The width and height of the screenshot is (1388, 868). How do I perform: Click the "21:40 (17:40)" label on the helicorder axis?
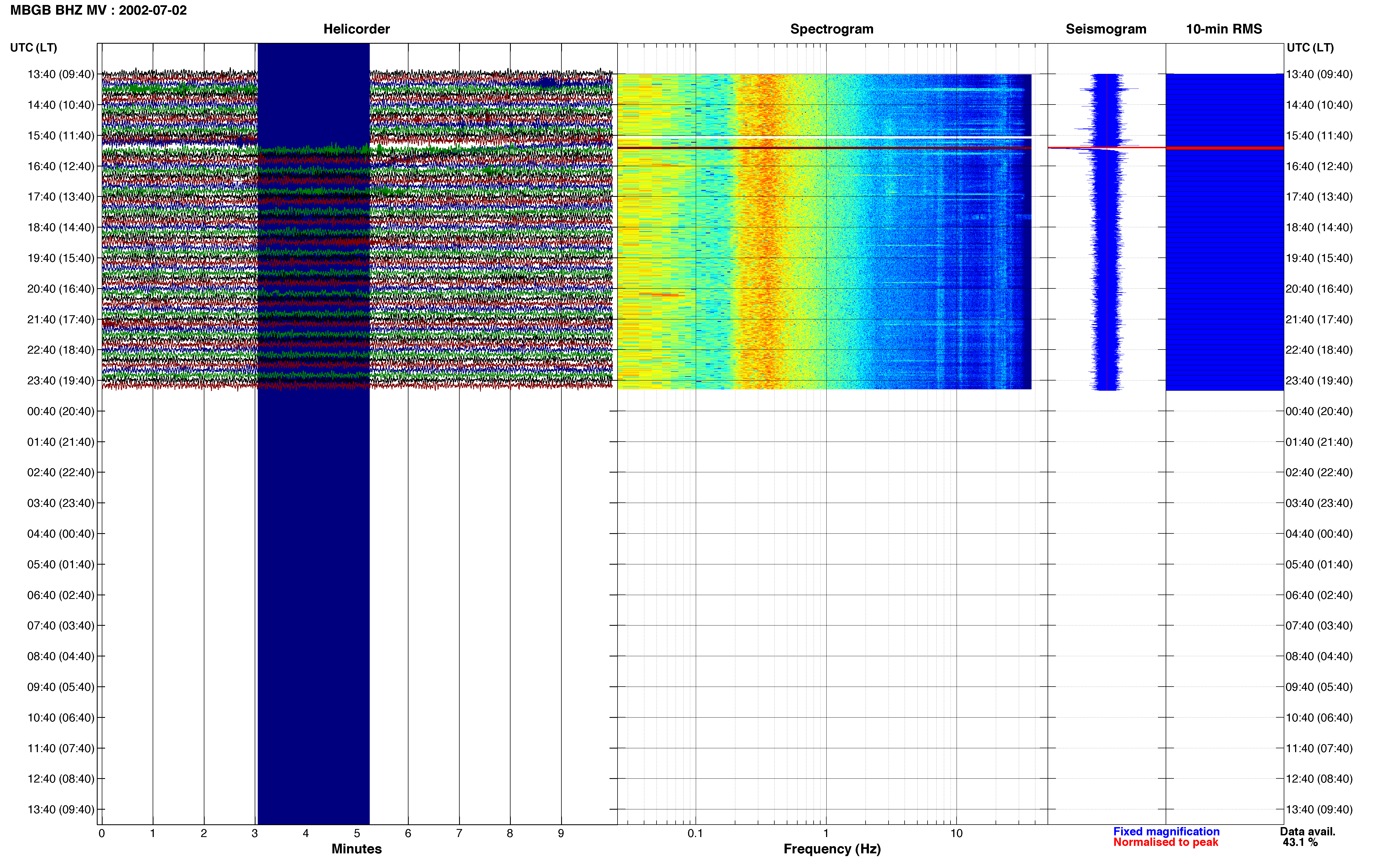click(61, 319)
